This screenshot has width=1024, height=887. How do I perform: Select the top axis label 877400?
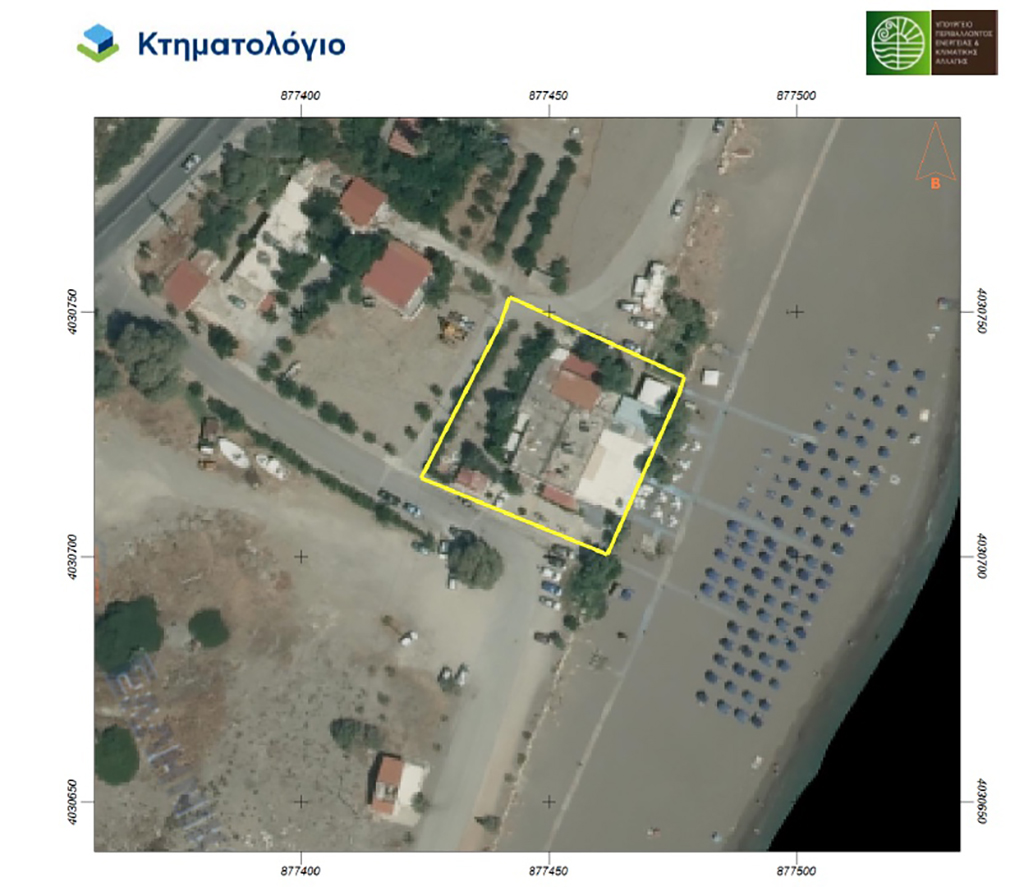[301, 96]
